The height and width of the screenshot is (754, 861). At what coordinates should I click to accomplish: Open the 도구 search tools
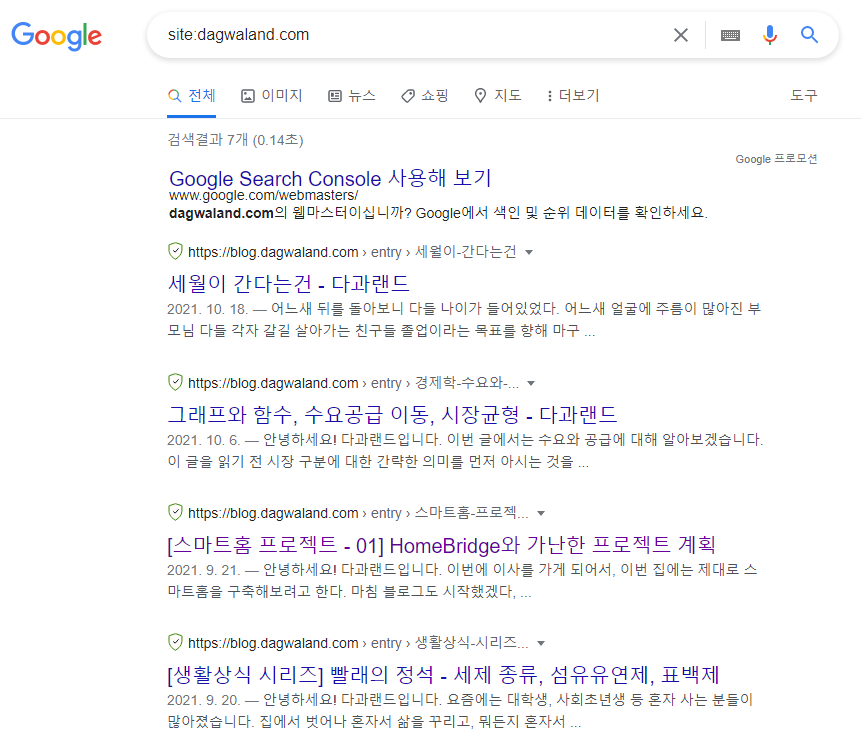tap(804, 96)
